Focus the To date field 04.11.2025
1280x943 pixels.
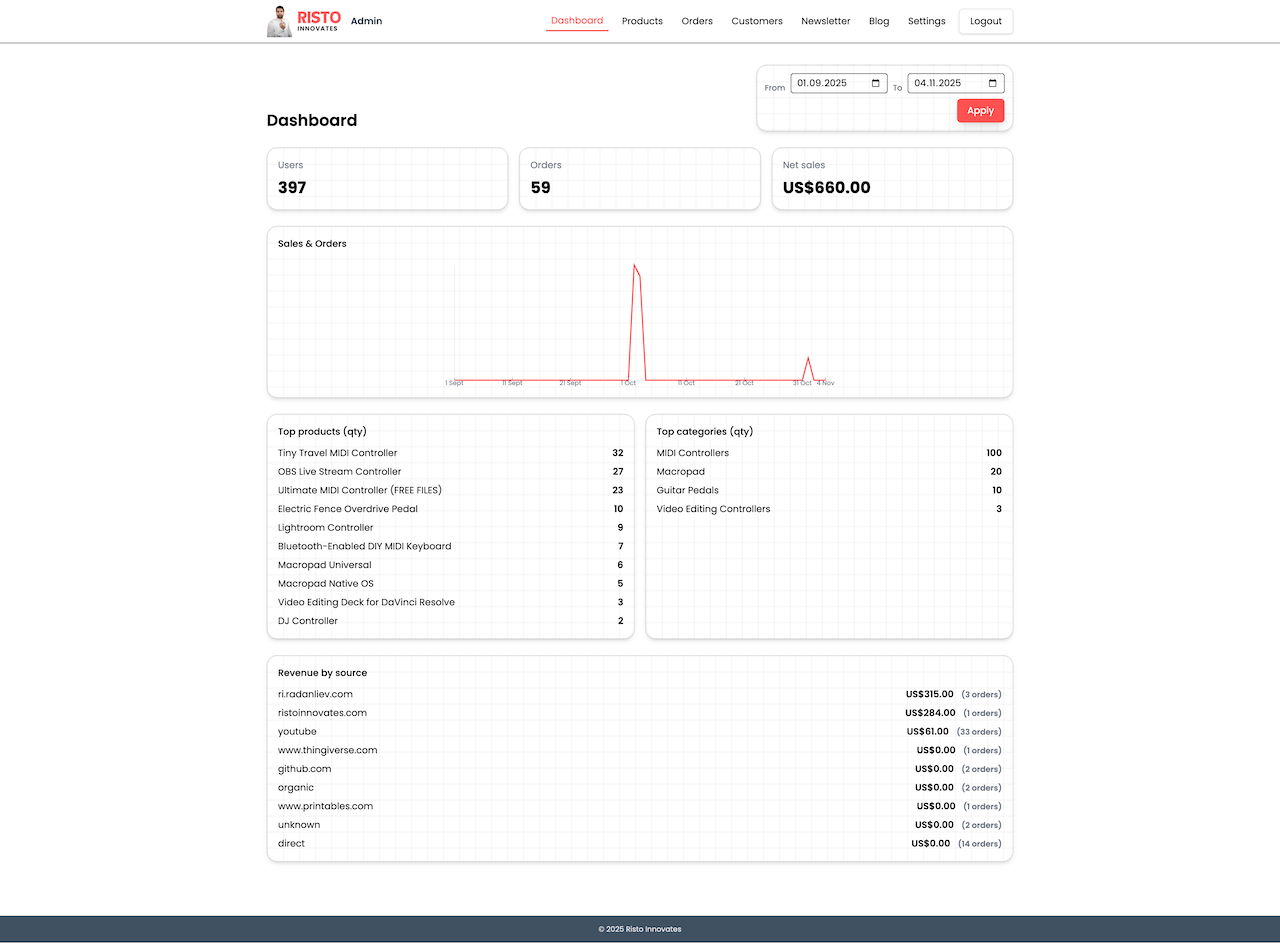click(x=955, y=83)
